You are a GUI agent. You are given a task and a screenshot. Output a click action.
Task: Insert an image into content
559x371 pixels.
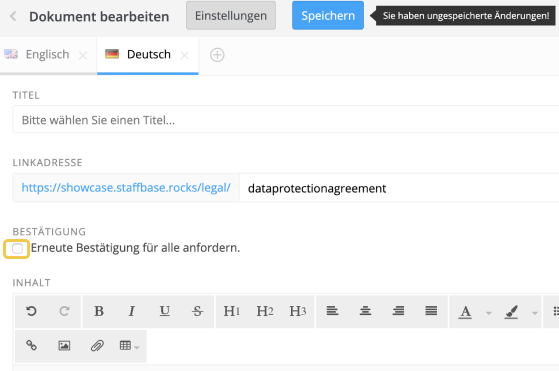[64, 345]
